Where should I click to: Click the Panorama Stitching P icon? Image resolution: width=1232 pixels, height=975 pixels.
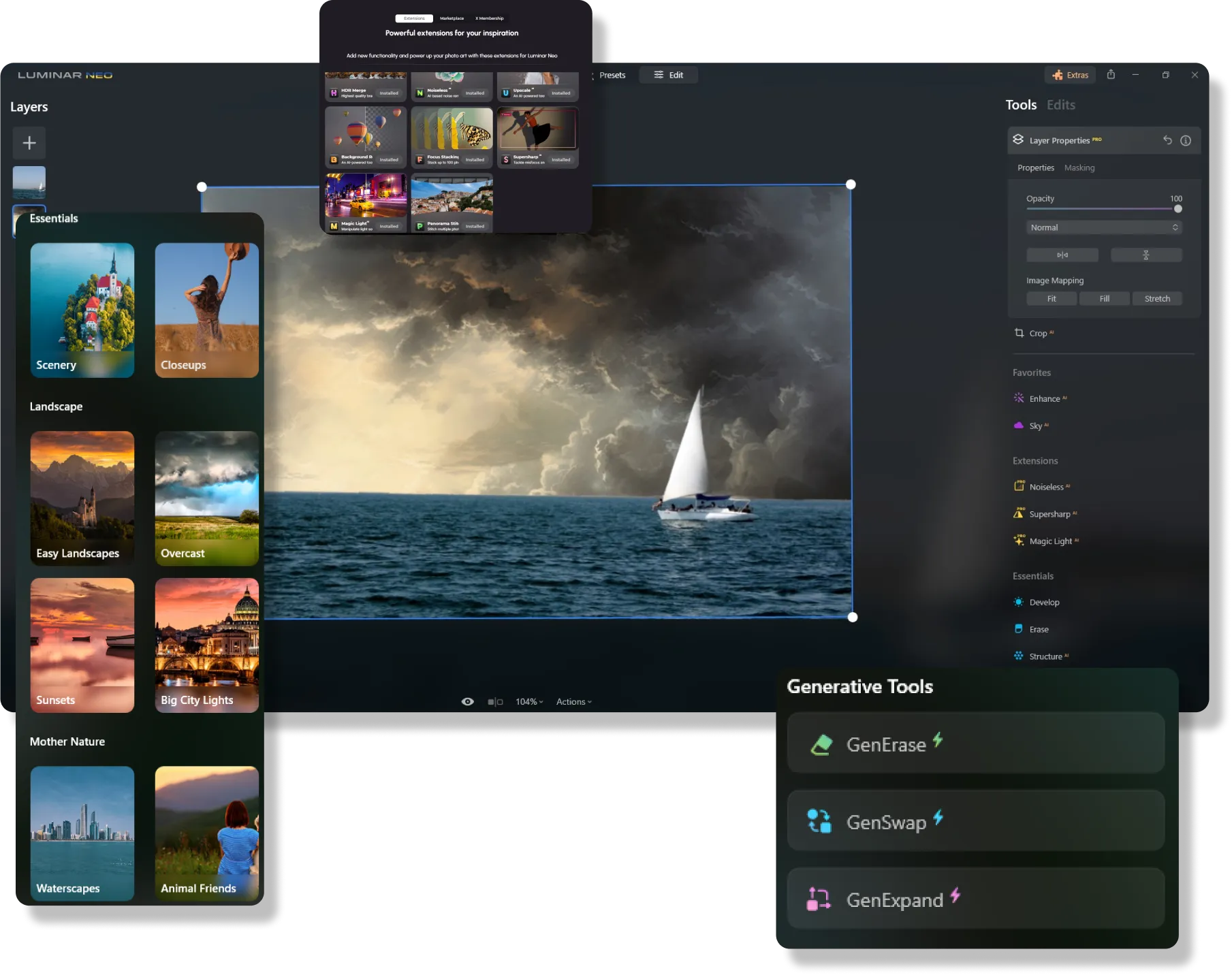click(x=420, y=226)
